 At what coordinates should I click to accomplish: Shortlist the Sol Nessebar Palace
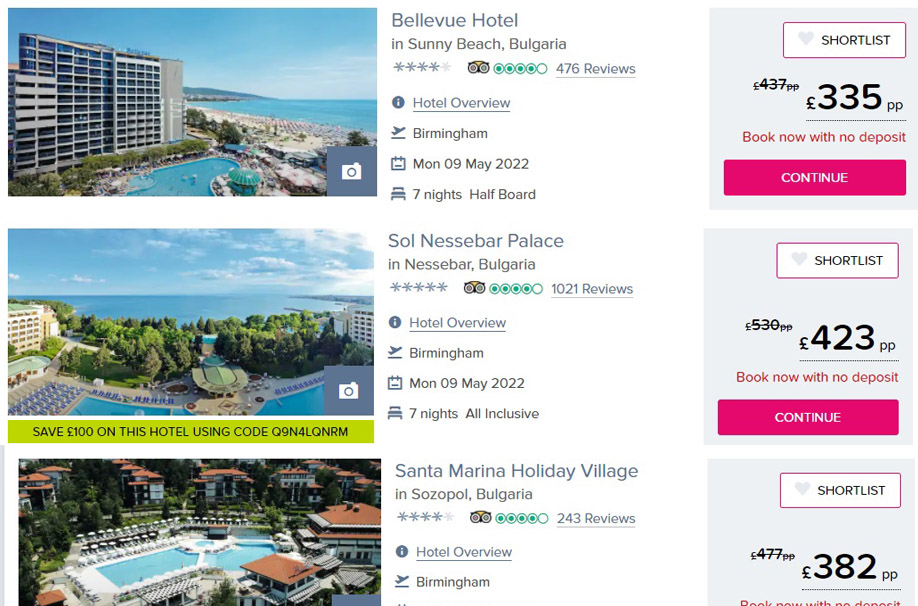click(837, 260)
